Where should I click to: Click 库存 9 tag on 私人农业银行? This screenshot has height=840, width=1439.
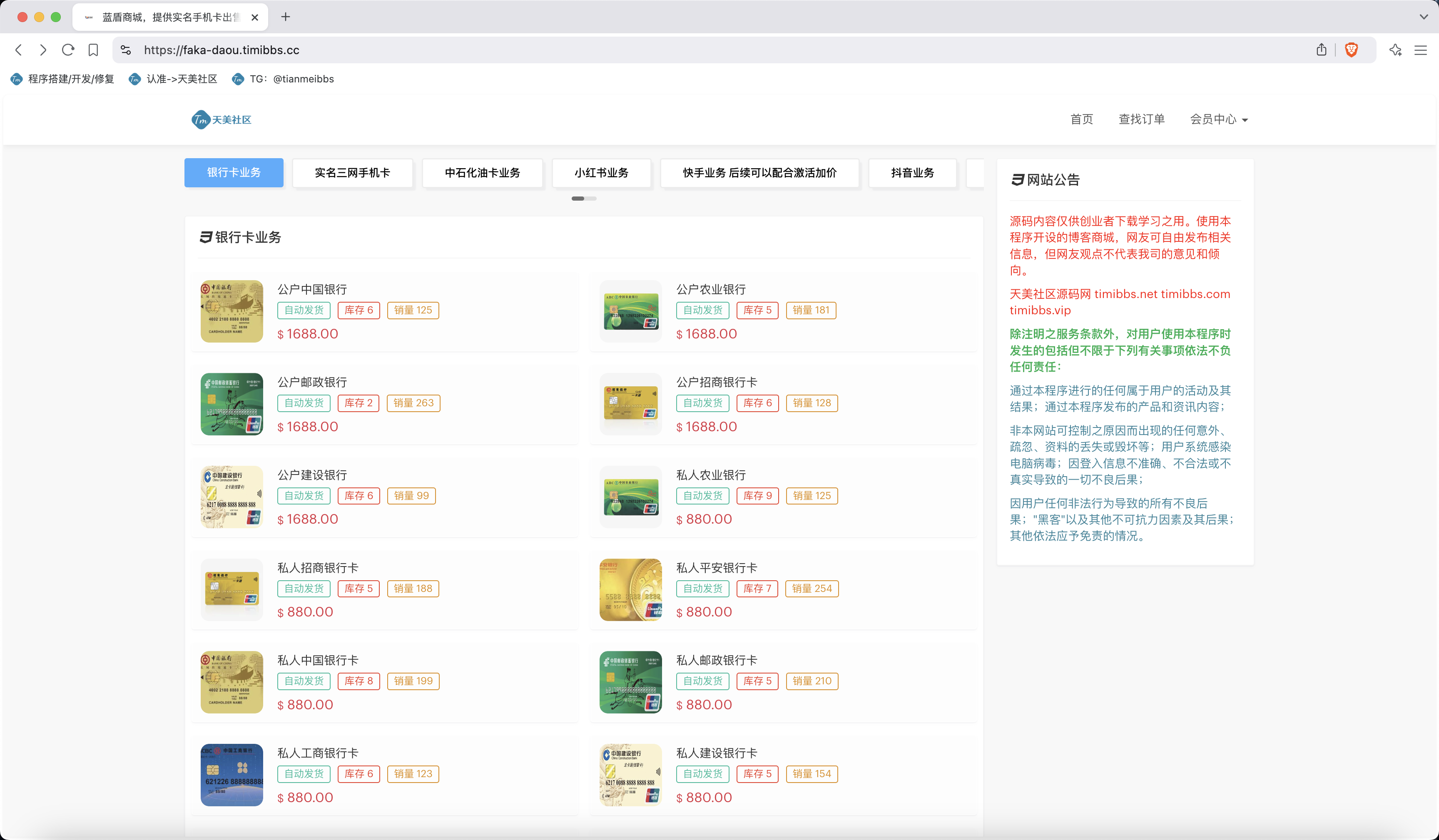[757, 496]
